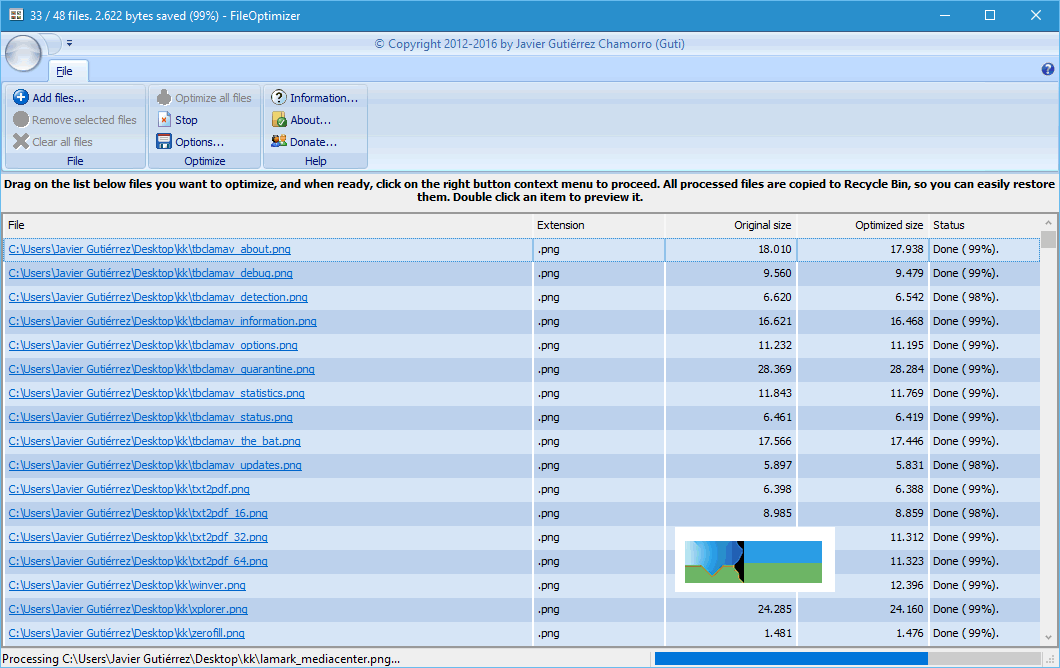Click the Stop optimization icon
The image size is (1060, 668).
point(164,120)
